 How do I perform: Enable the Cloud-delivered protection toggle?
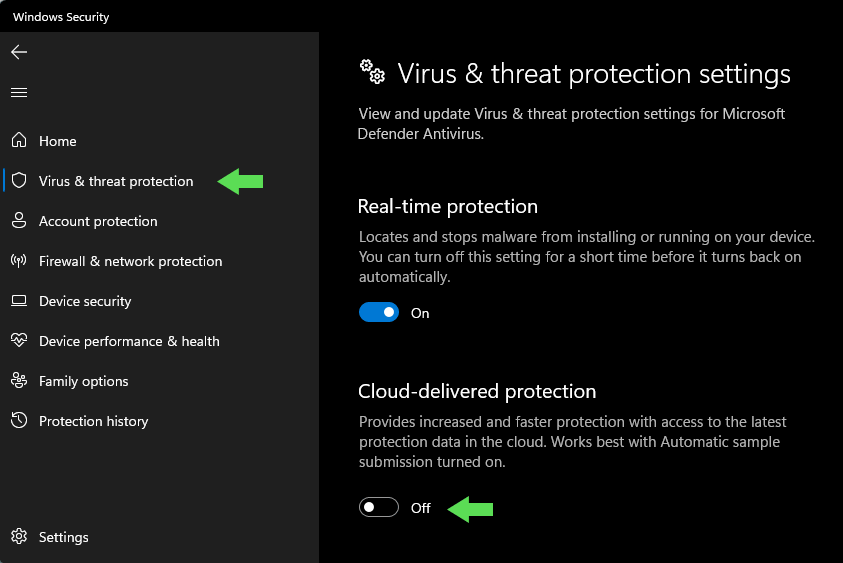click(x=379, y=507)
